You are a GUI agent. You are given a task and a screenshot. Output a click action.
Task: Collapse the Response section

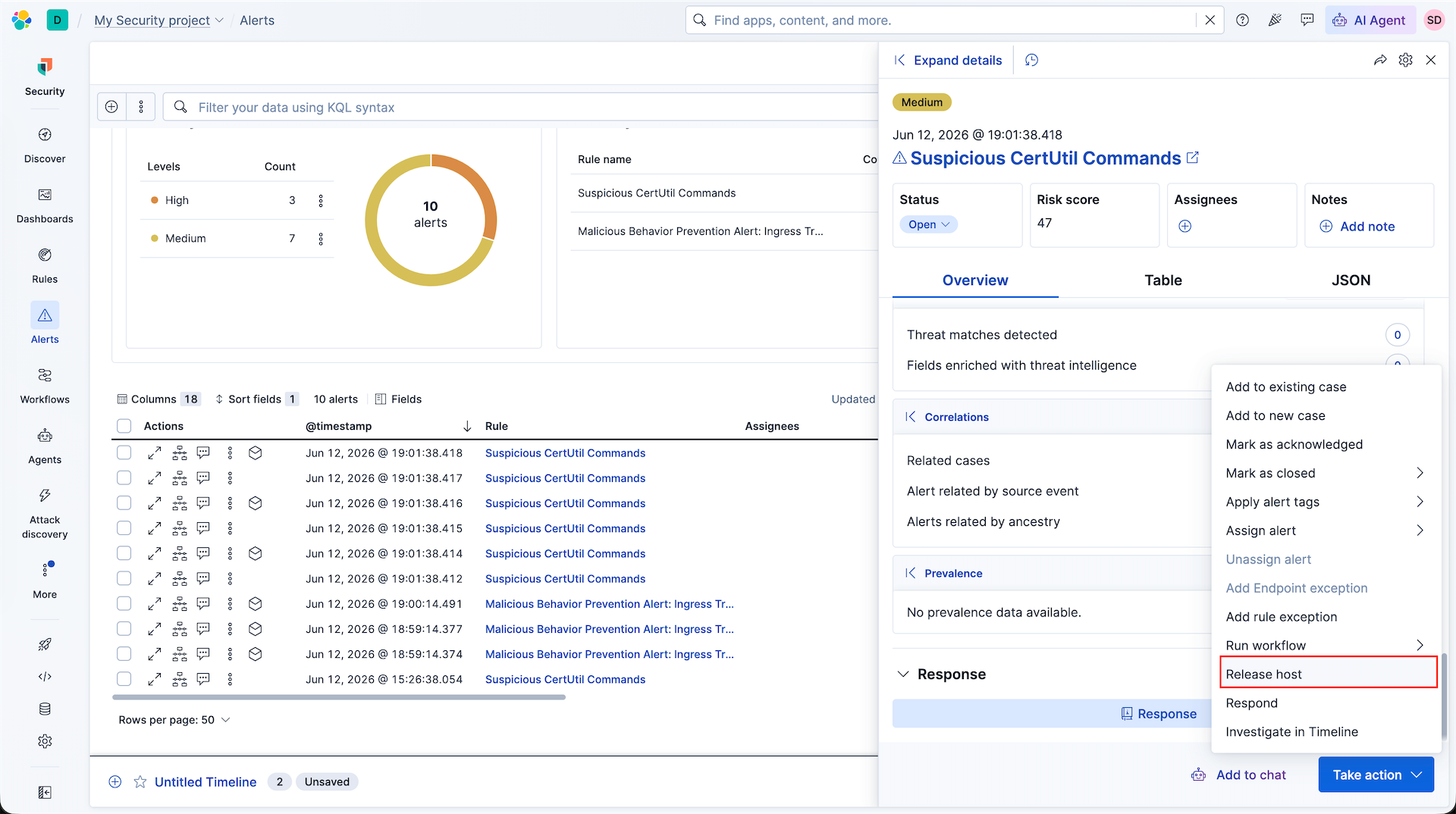click(x=903, y=675)
